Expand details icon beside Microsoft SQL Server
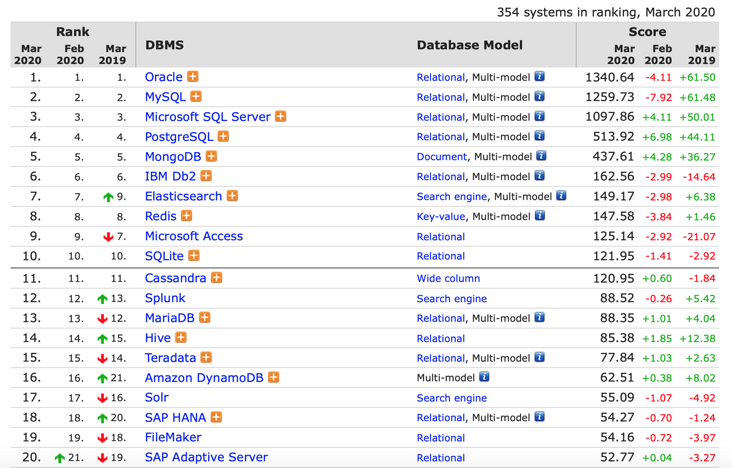The image size is (732, 468). tap(281, 117)
